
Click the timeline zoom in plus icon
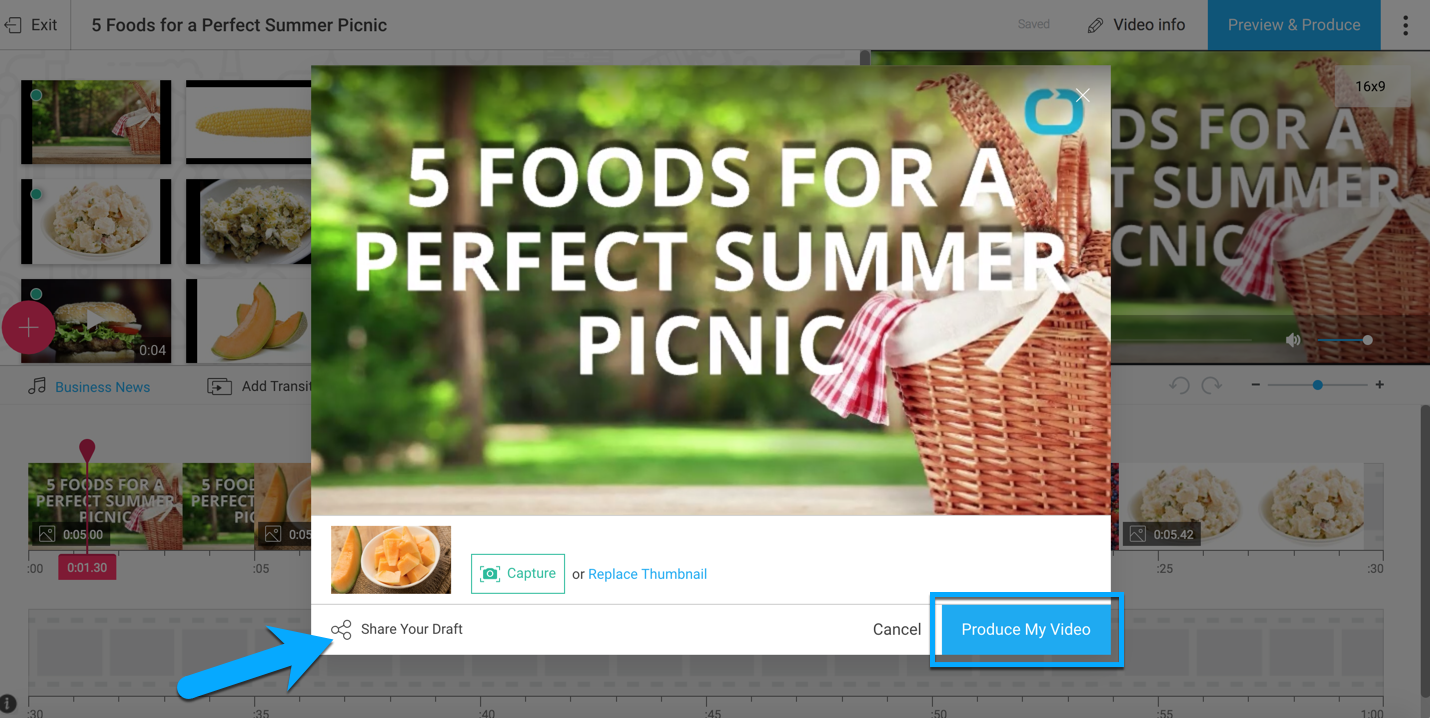pyautogui.click(x=1380, y=385)
